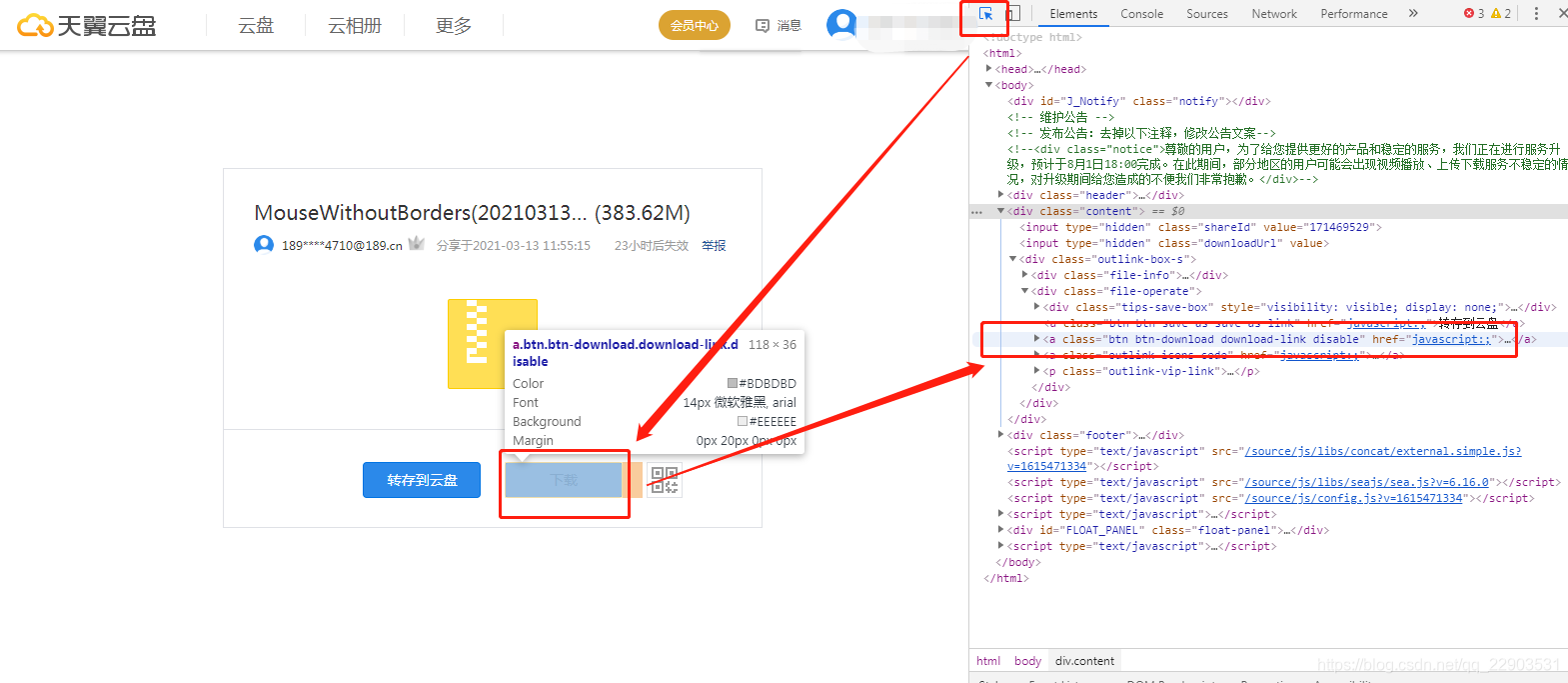This screenshot has height=683, width=1568.
Task: Click the crown VIP icon after email
Action: pyautogui.click(x=417, y=244)
